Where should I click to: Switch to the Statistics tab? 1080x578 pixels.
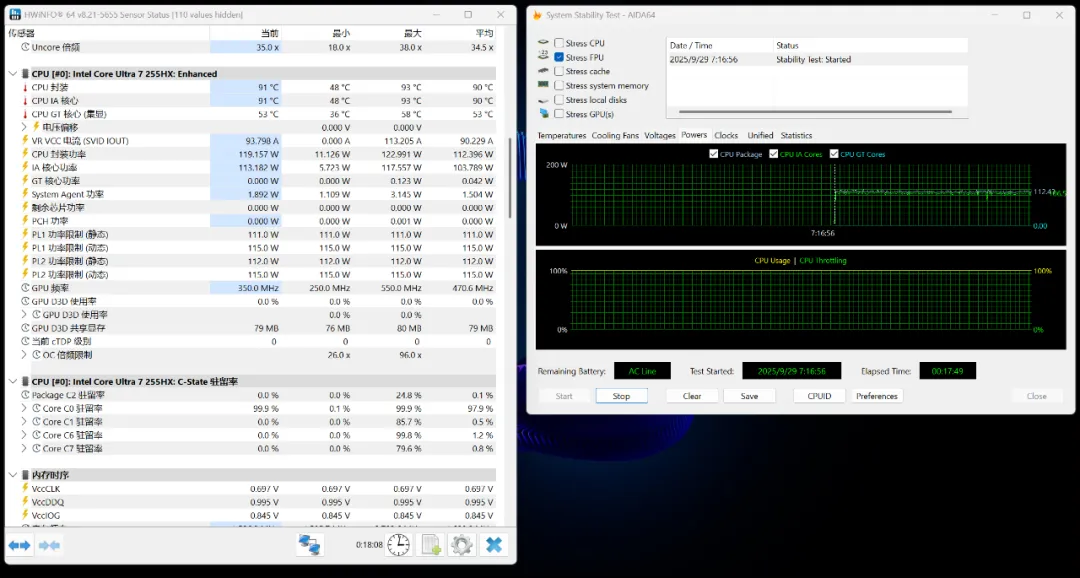point(796,136)
